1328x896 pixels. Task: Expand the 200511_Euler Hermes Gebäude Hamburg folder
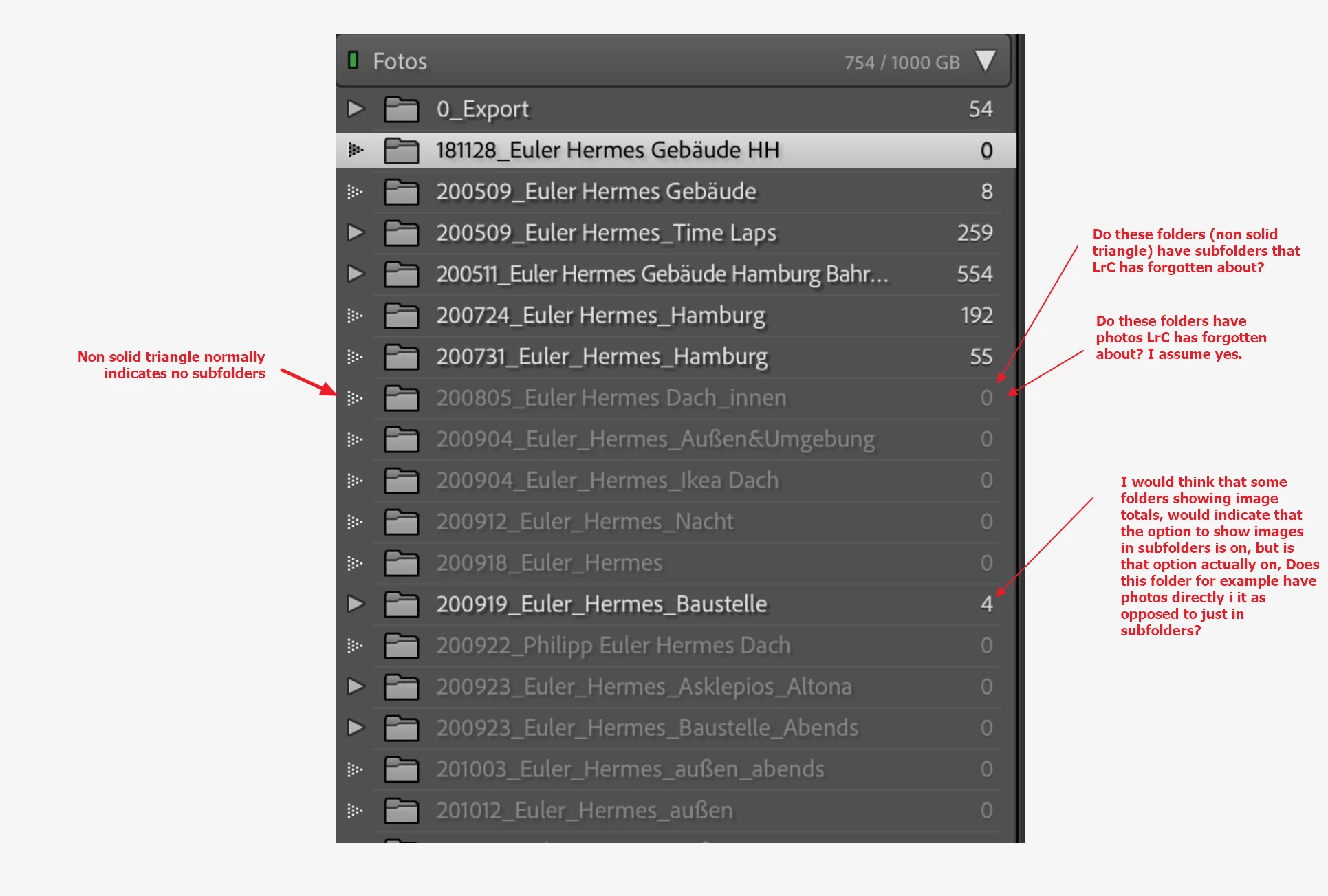click(x=355, y=274)
